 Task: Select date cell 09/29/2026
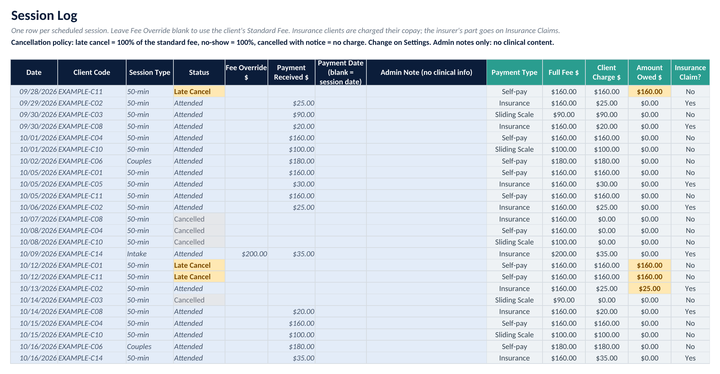(x=34, y=103)
